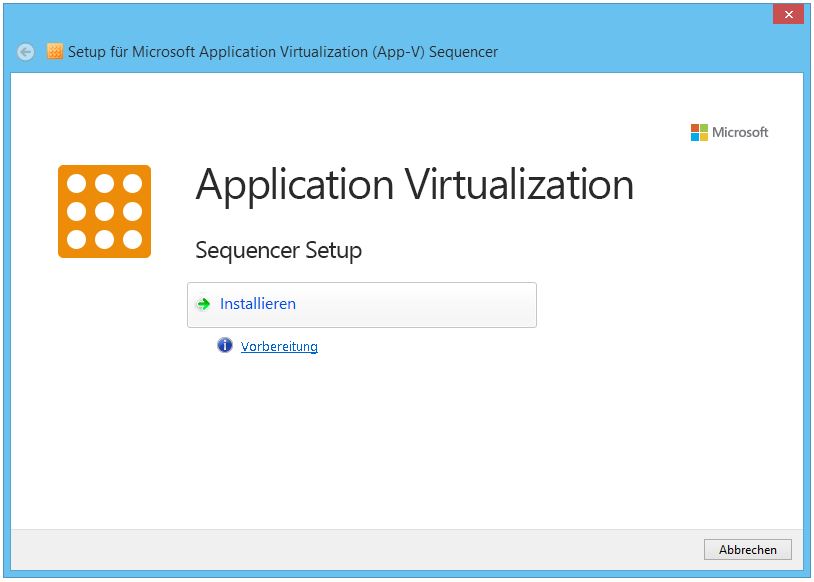
Task: Click the back arrow in the title bar
Action: tap(26, 52)
